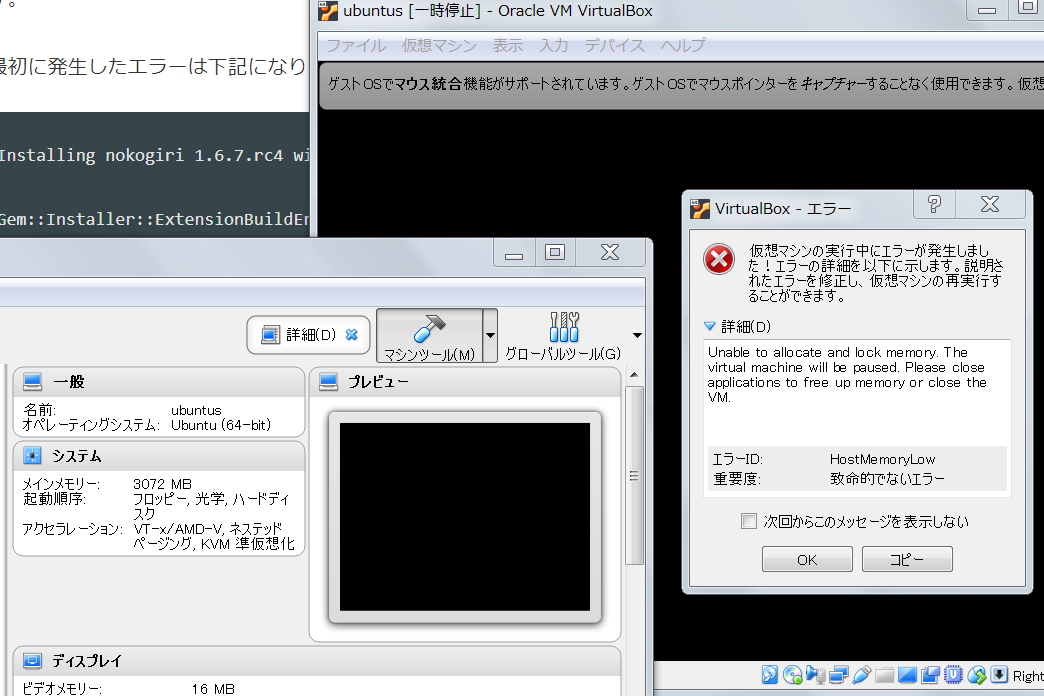The height and width of the screenshot is (696, 1044).
Task: Click the shared folders icon in the VM status bar
Action: [x=884, y=675]
